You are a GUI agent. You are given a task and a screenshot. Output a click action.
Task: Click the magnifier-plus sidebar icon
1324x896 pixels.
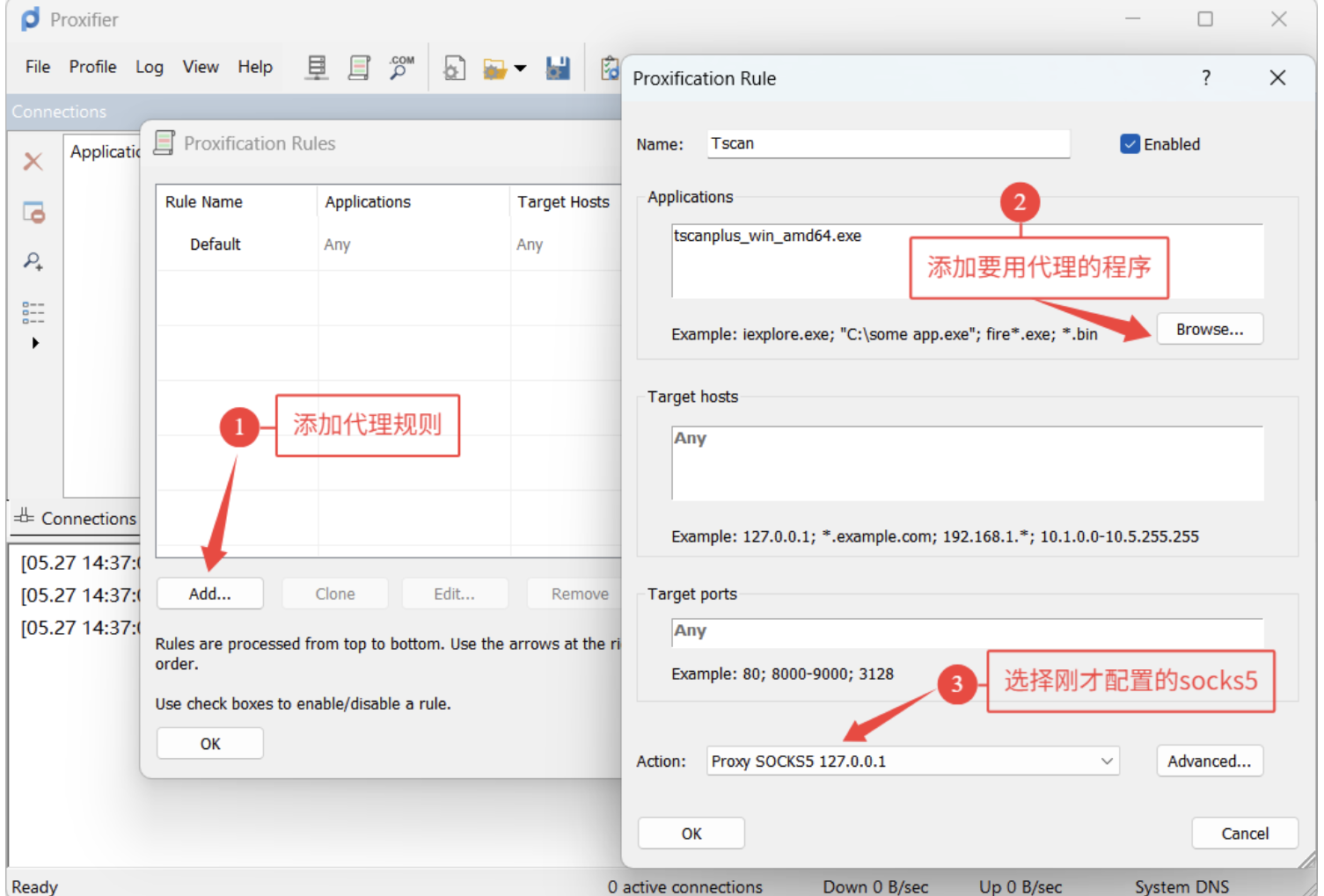(33, 261)
